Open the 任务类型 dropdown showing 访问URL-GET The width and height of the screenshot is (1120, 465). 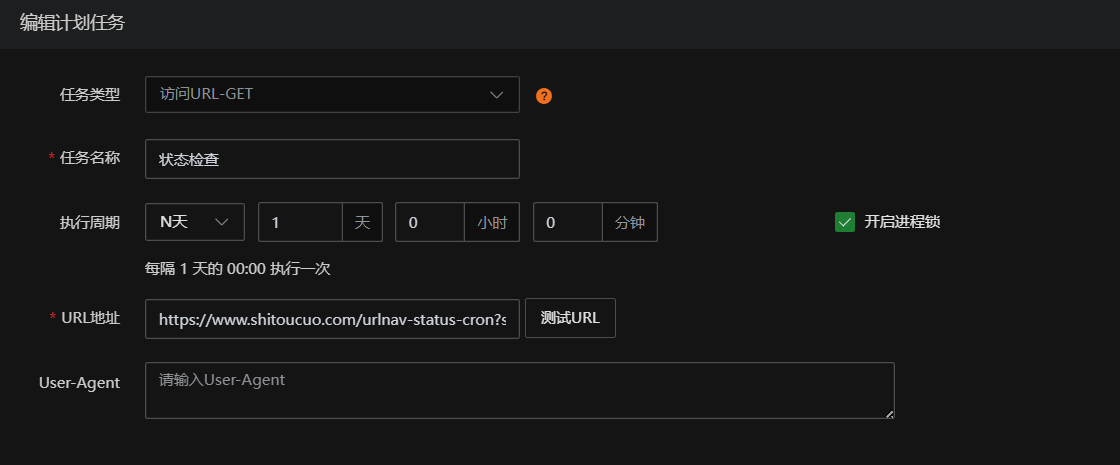coord(320,95)
